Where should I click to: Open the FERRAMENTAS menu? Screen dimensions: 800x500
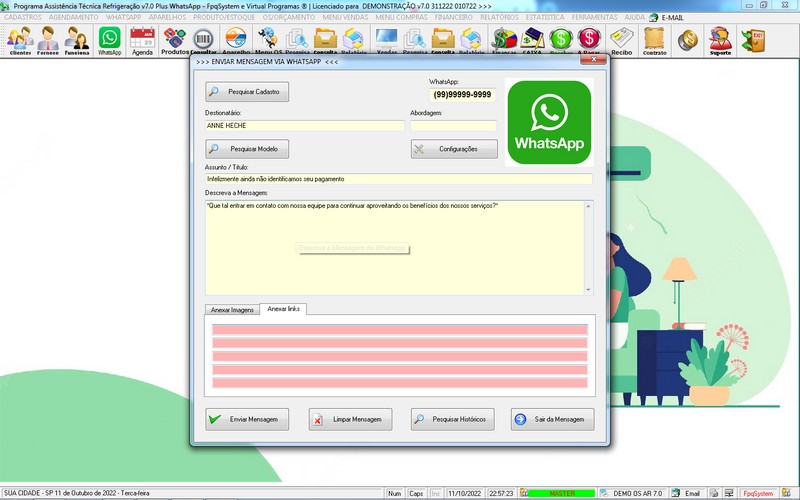pyautogui.click(x=594, y=17)
